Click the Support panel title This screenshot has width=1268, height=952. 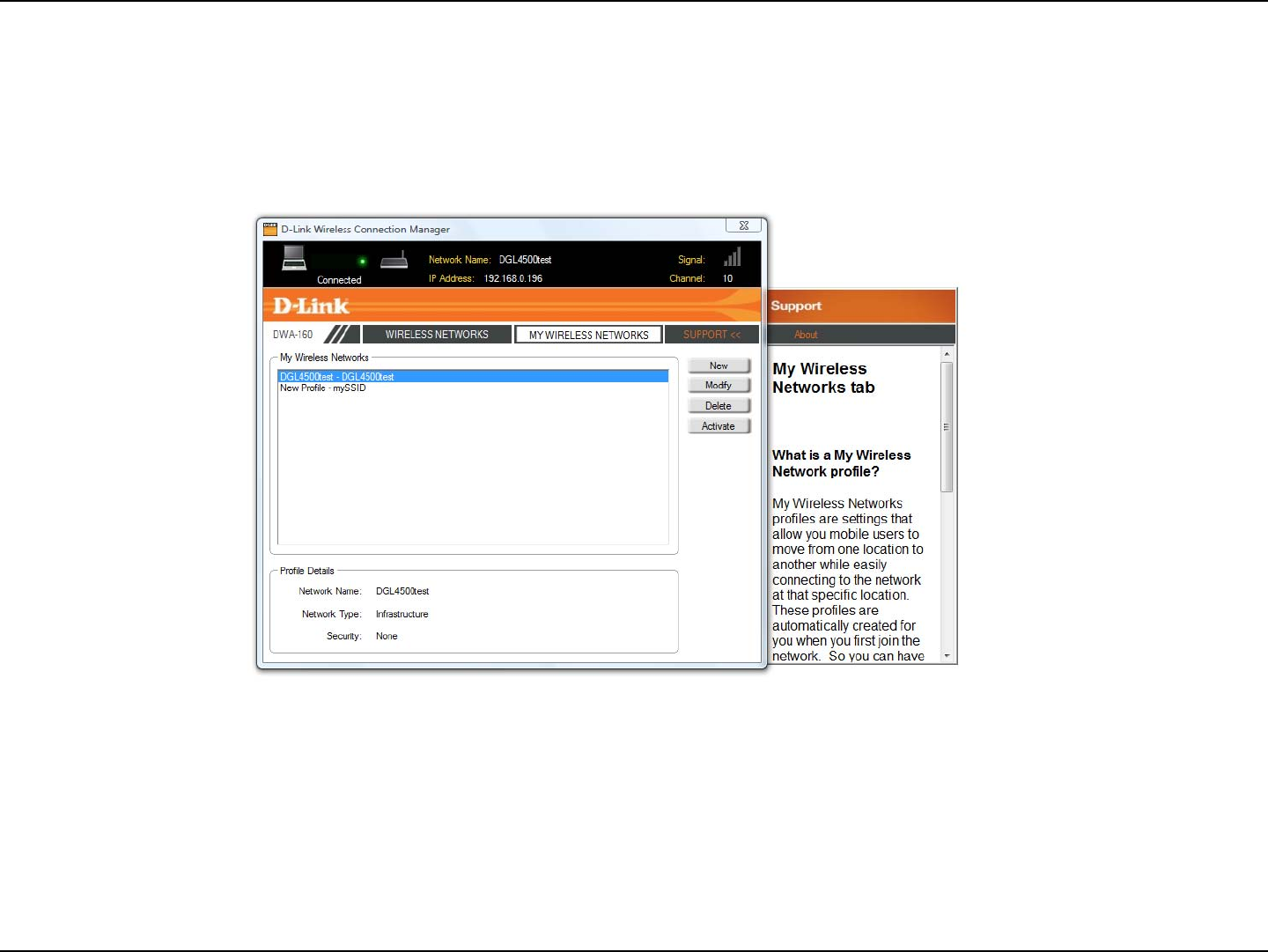796,306
